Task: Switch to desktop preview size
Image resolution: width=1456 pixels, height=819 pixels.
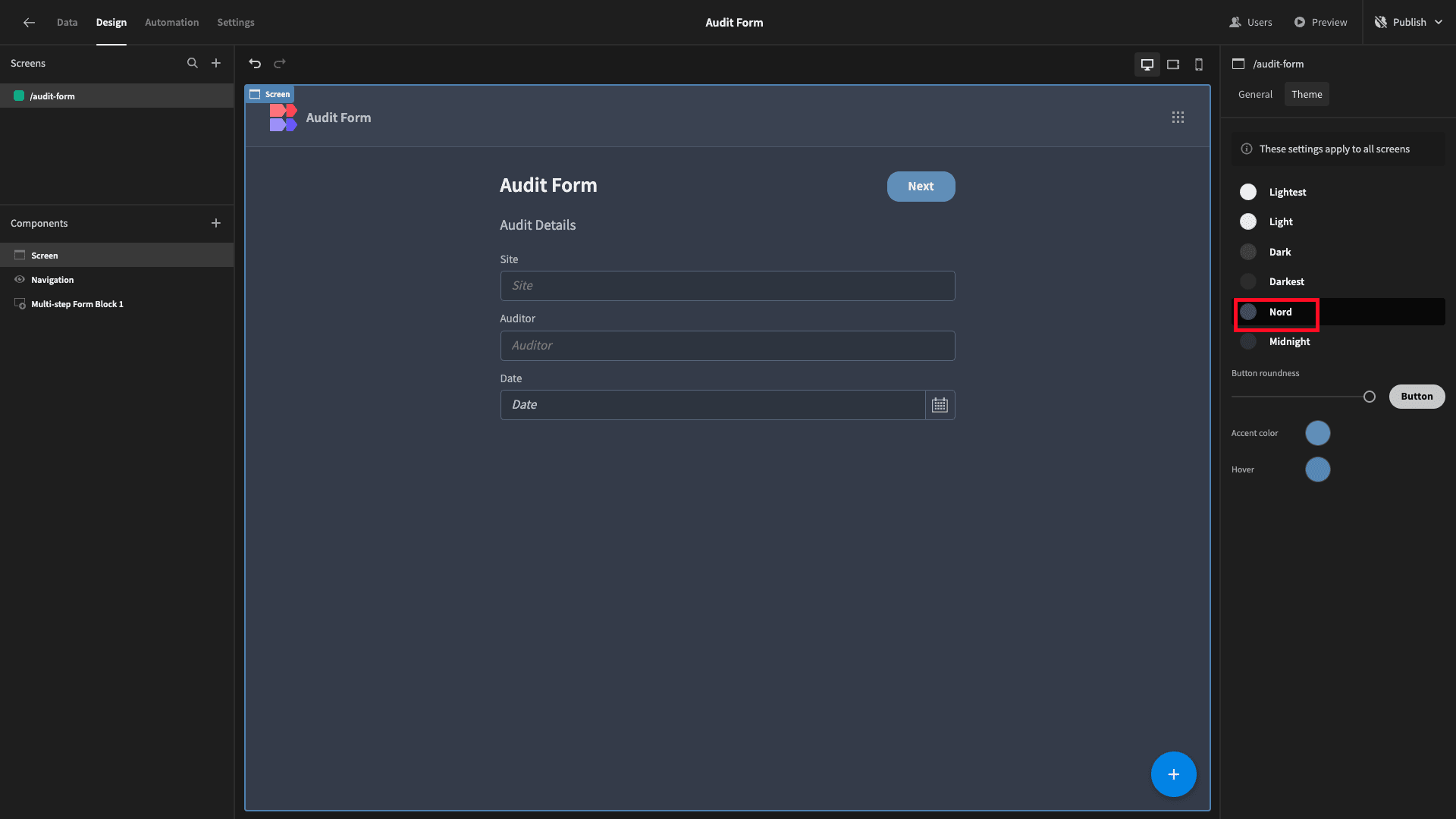Action: [x=1147, y=64]
